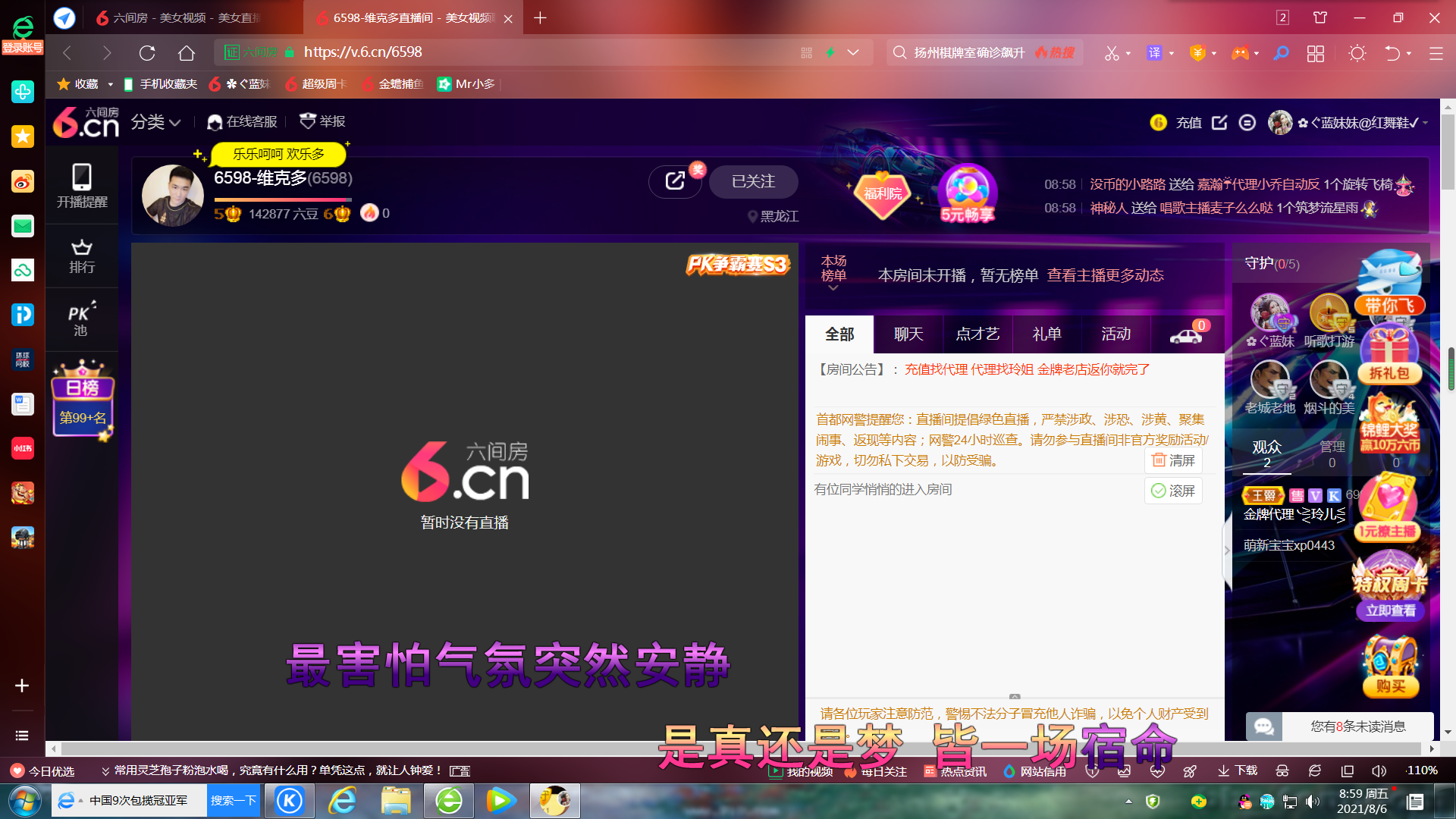Open the 排行 ranking panel

tap(82, 256)
